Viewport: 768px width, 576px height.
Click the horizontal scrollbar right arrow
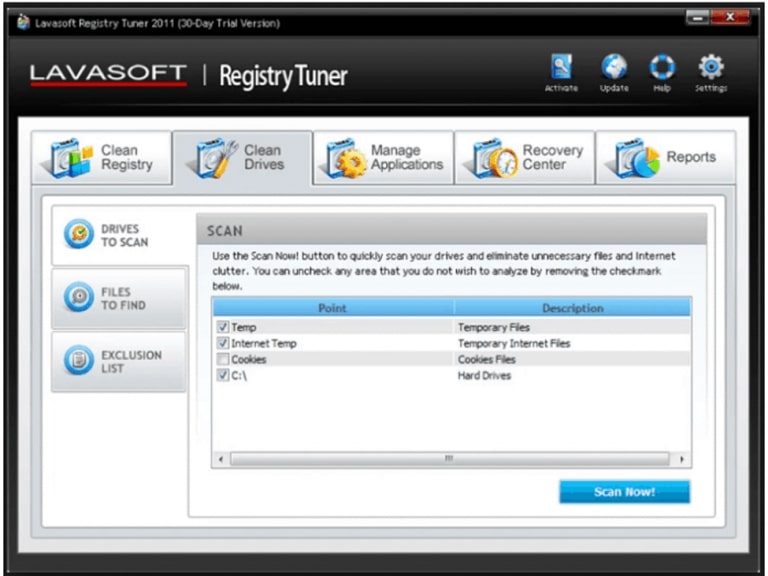[682, 459]
